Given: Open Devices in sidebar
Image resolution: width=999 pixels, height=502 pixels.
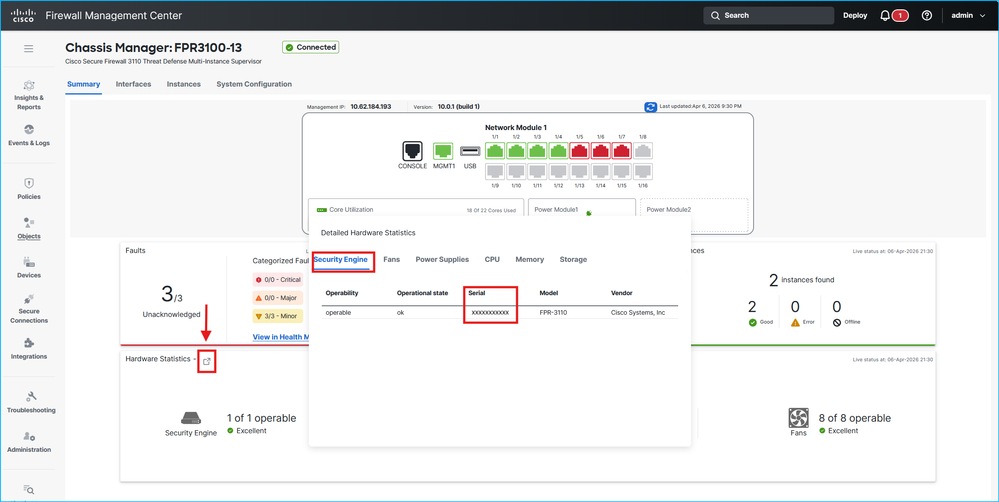Looking at the screenshot, I should point(29,268).
